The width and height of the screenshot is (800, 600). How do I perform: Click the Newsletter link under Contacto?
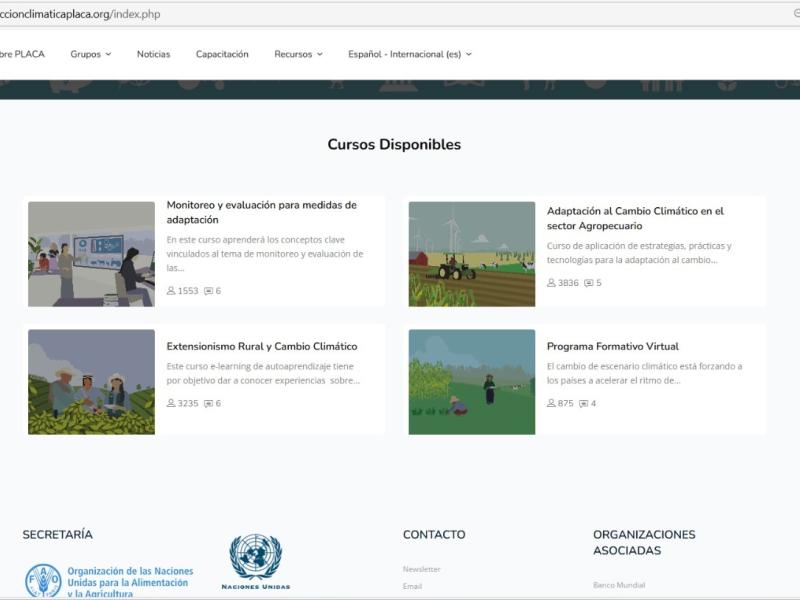pos(421,569)
